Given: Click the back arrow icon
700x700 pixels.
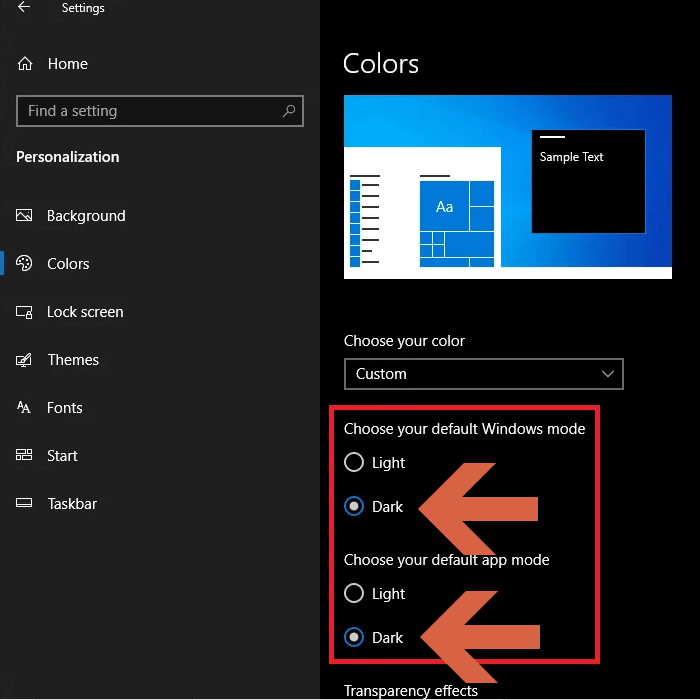Looking at the screenshot, I should click(x=24, y=7).
